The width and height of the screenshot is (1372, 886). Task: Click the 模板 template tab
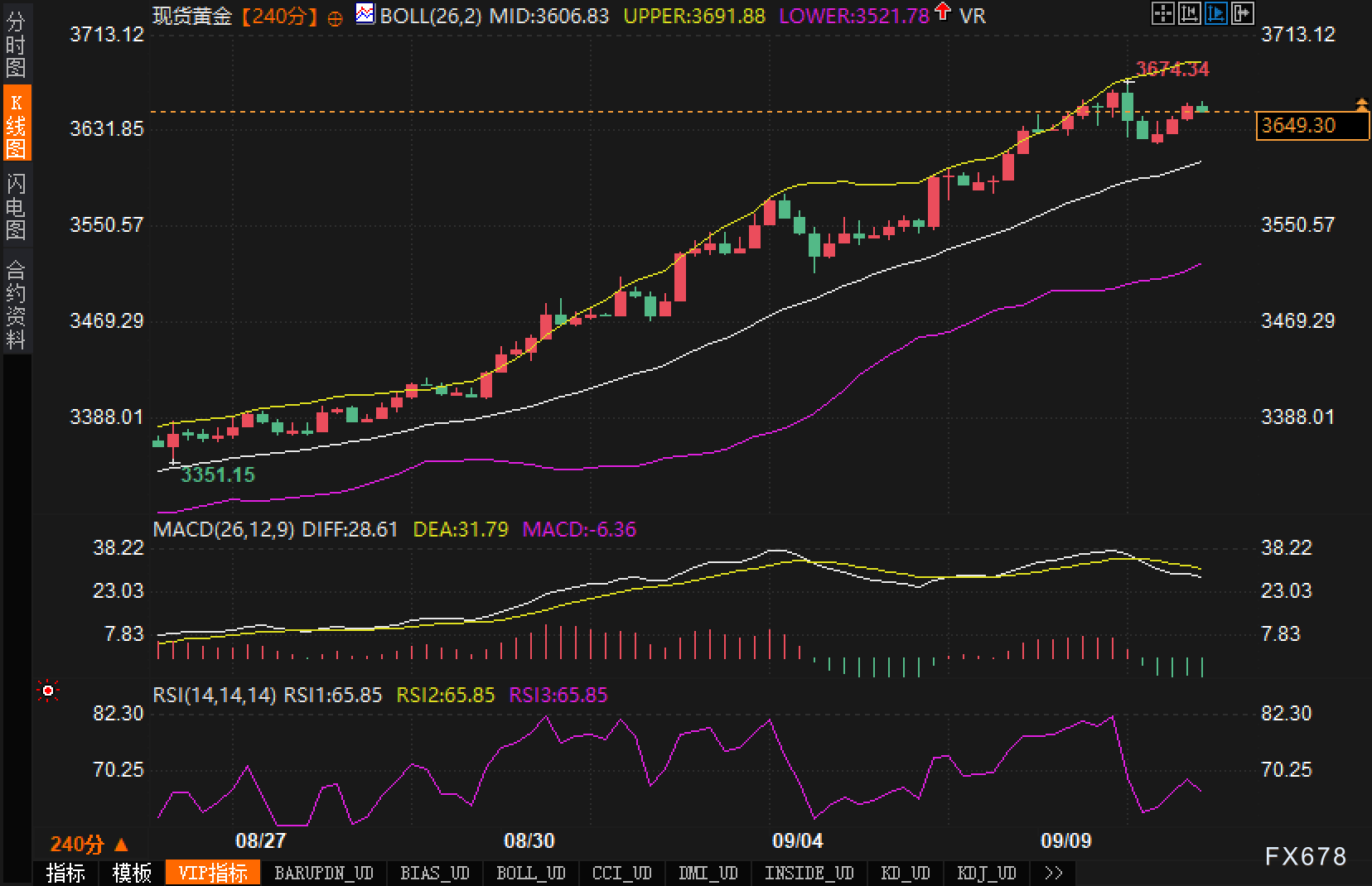tap(133, 874)
